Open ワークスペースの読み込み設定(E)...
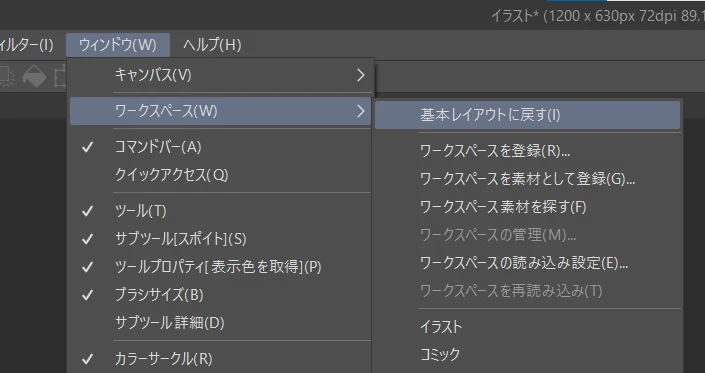Screen dimensions: 705x373 click(x=527, y=263)
